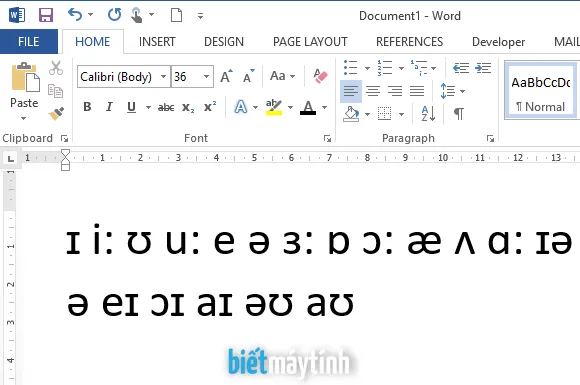
Task: Open underline style dropdown arrow
Action: coord(148,108)
